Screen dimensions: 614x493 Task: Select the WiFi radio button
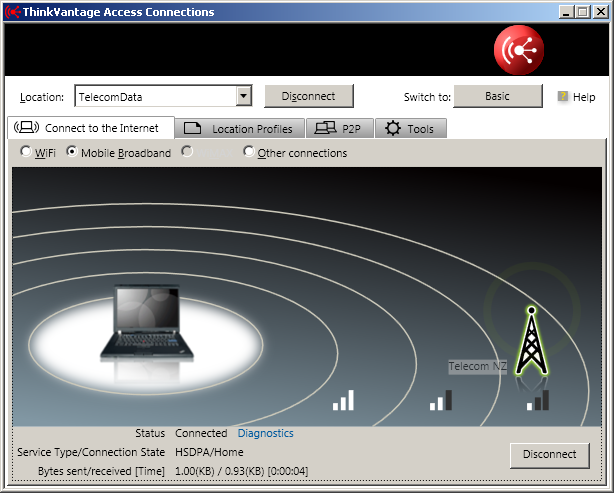pos(26,152)
